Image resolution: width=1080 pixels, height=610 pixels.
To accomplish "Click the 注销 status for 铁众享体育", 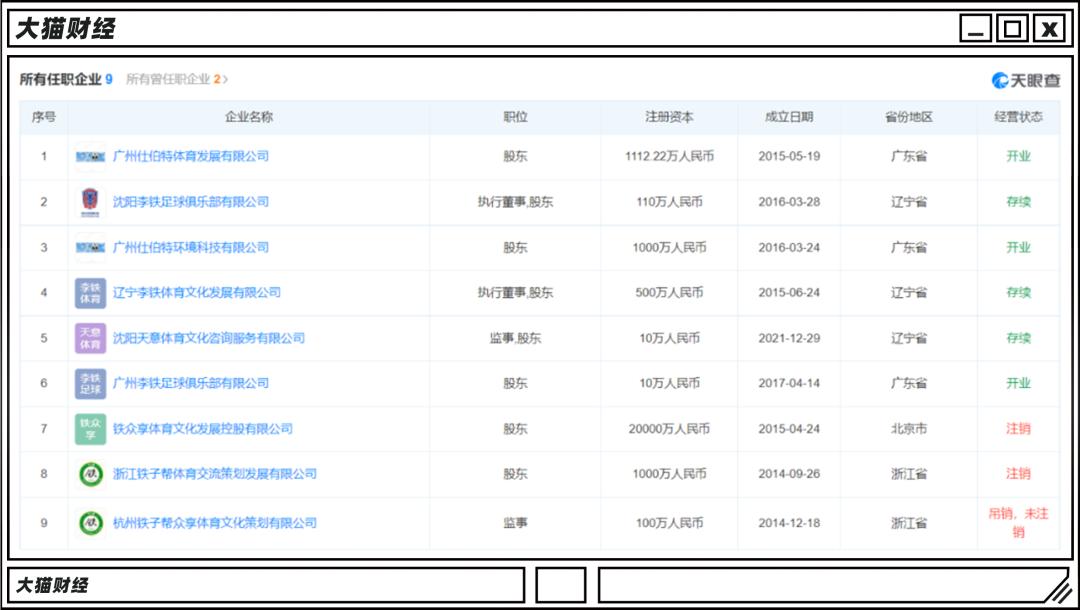I will pos(1018,428).
